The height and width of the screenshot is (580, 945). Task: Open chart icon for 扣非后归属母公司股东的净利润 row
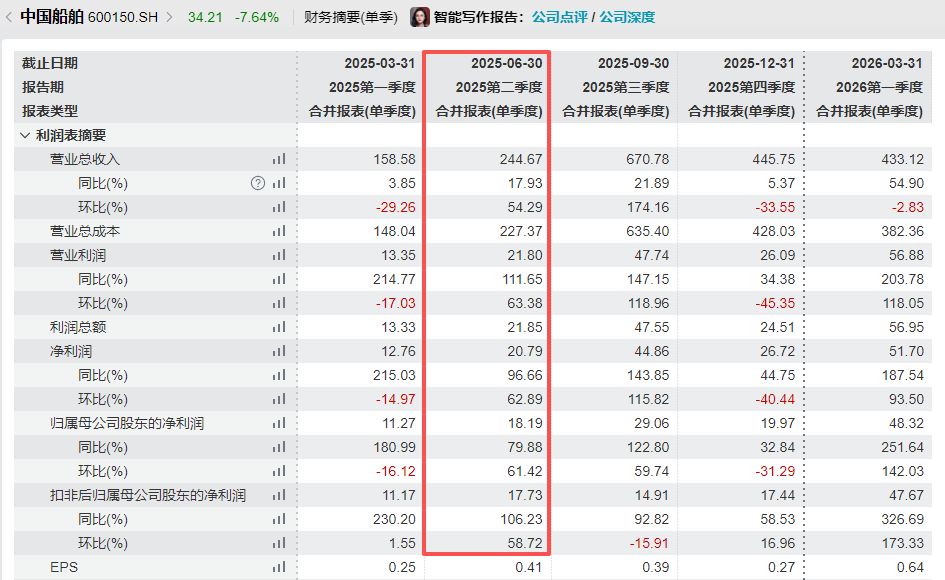pyautogui.click(x=278, y=495)
